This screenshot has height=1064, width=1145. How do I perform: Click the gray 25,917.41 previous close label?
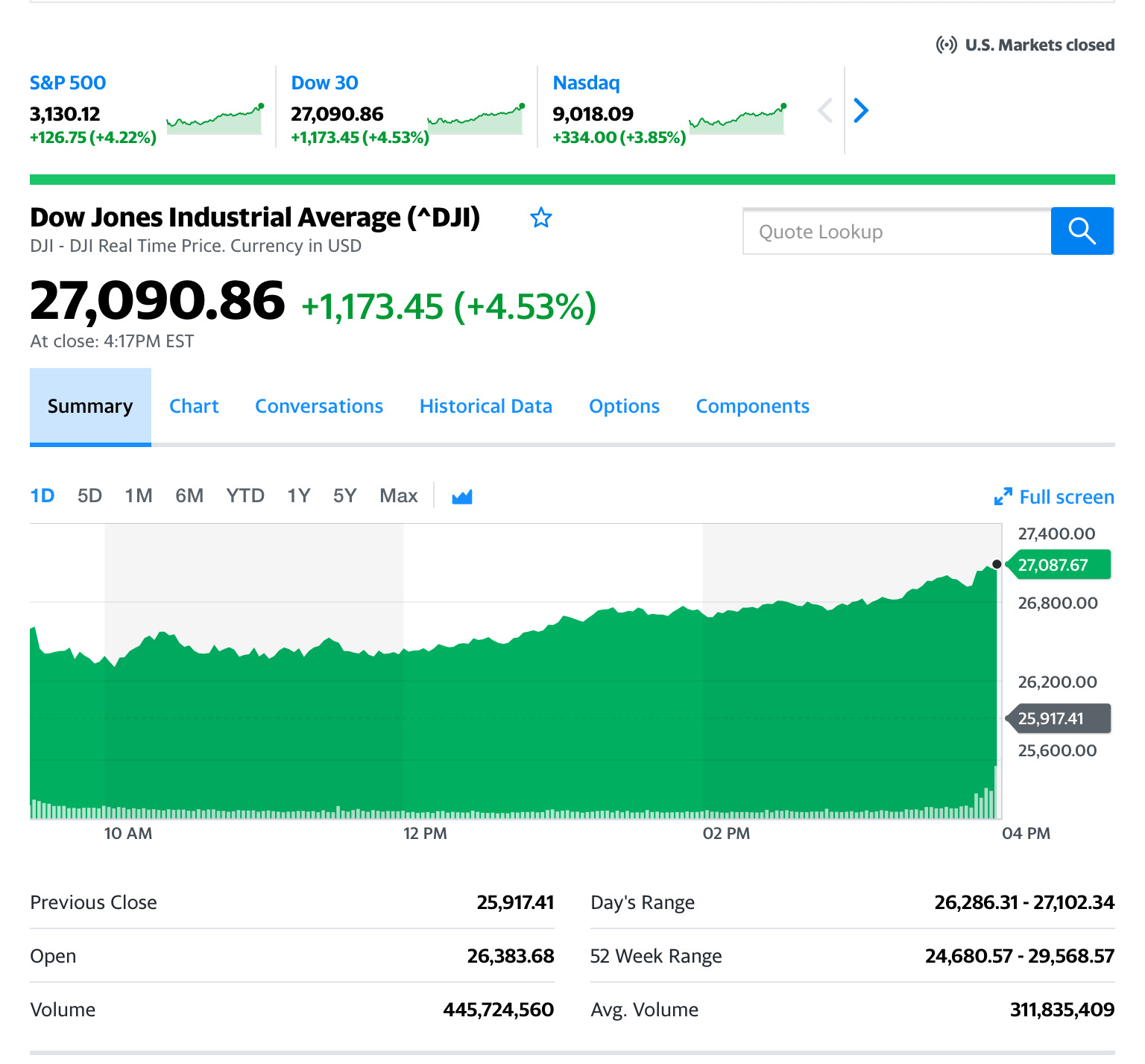[1058, 719]
